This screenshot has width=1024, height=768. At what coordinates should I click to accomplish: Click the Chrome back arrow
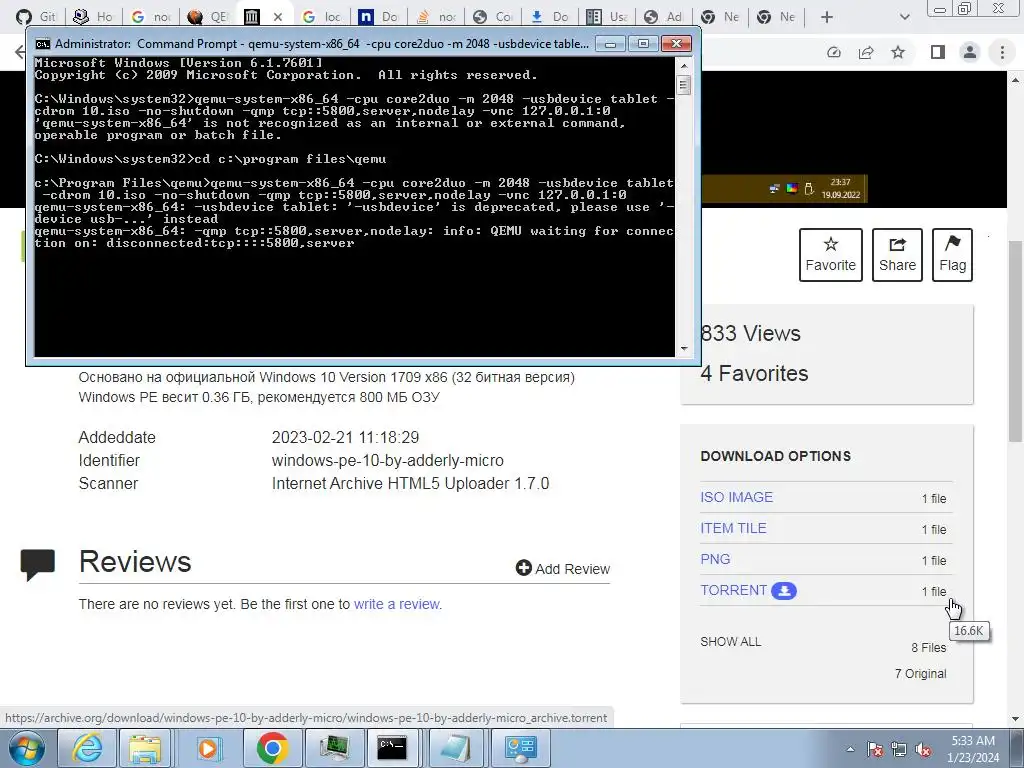(x=20, y=52)
